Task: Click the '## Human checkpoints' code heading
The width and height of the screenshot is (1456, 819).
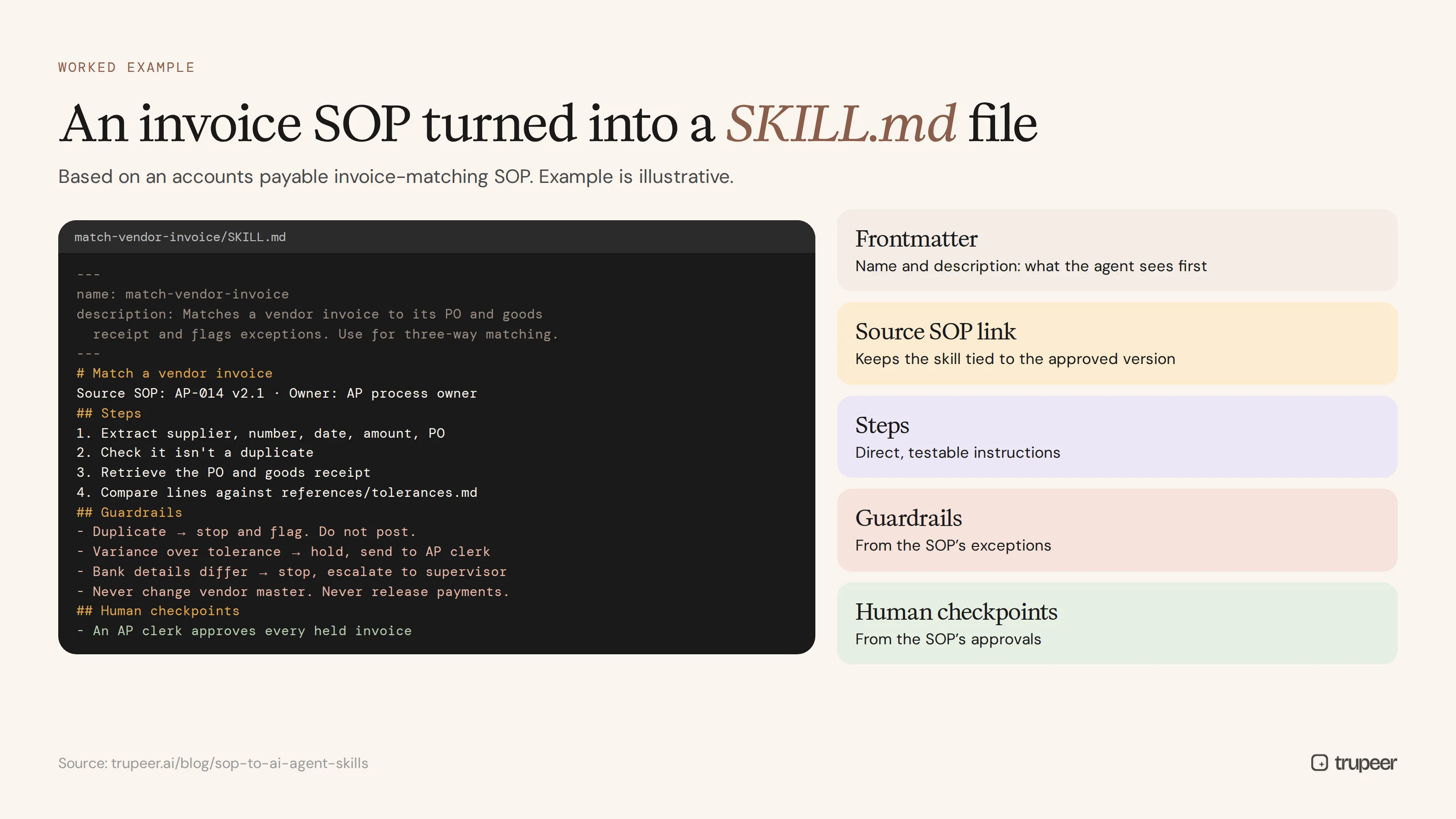Action: [158, 611]
